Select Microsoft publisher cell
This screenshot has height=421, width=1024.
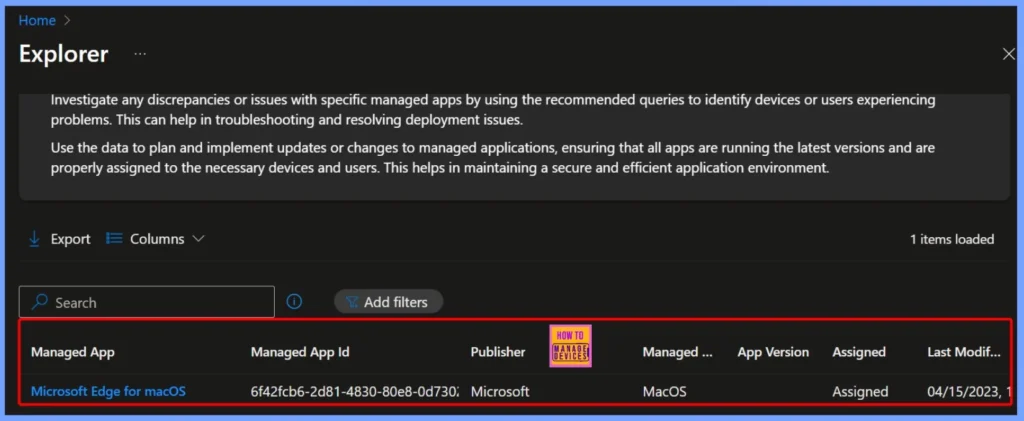point(500,392)
